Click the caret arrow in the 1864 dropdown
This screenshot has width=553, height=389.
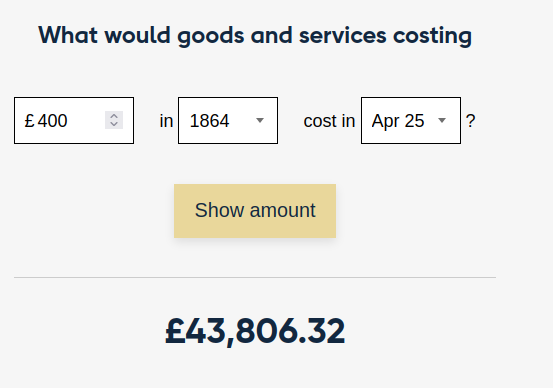[260, 121]
